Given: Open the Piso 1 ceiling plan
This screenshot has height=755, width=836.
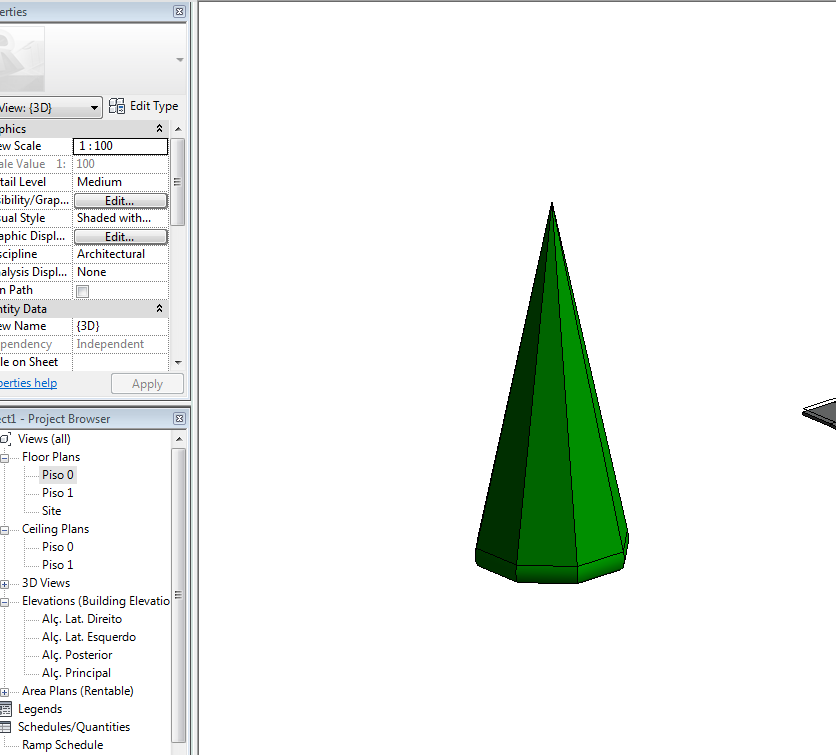Looking at the screenshot, I should pos(58,565).
